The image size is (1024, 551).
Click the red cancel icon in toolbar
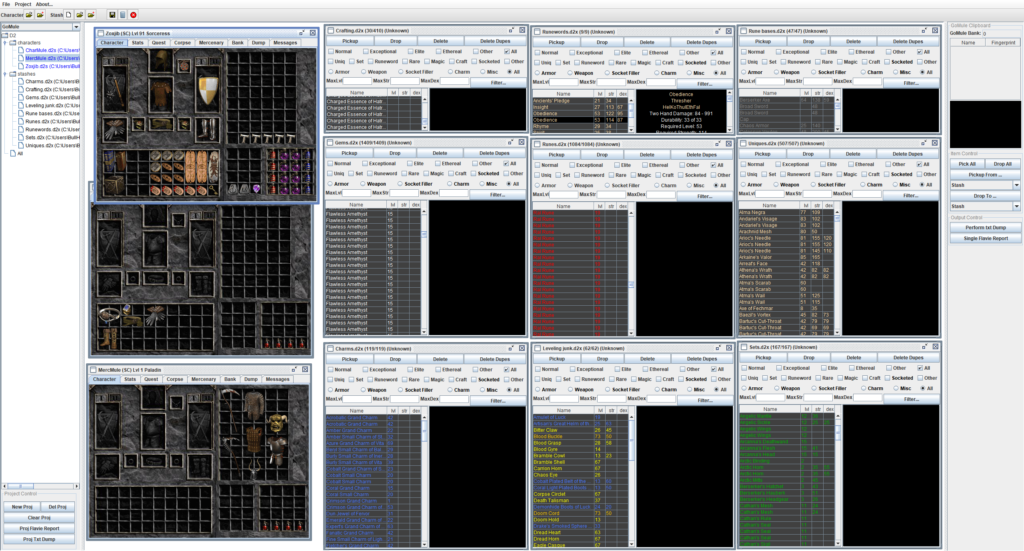(133, 14)
